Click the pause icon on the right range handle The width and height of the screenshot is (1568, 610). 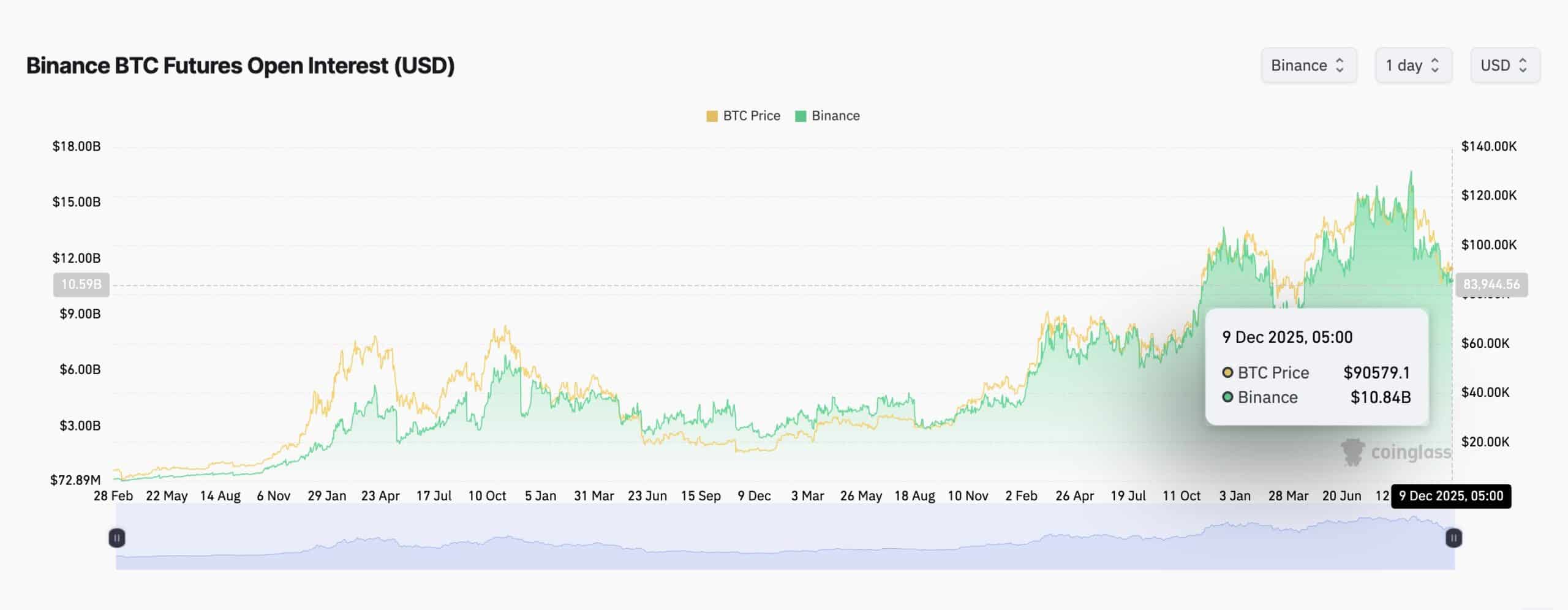[1454, 538]
